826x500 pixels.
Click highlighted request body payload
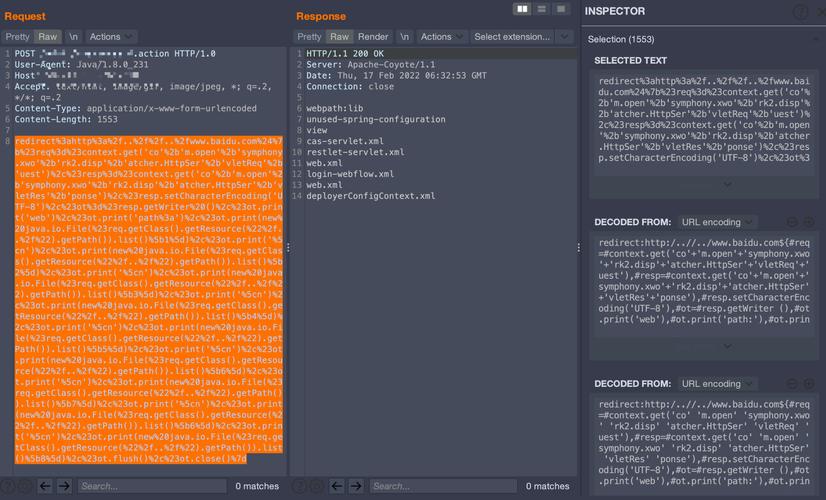(x=149, y=300)
